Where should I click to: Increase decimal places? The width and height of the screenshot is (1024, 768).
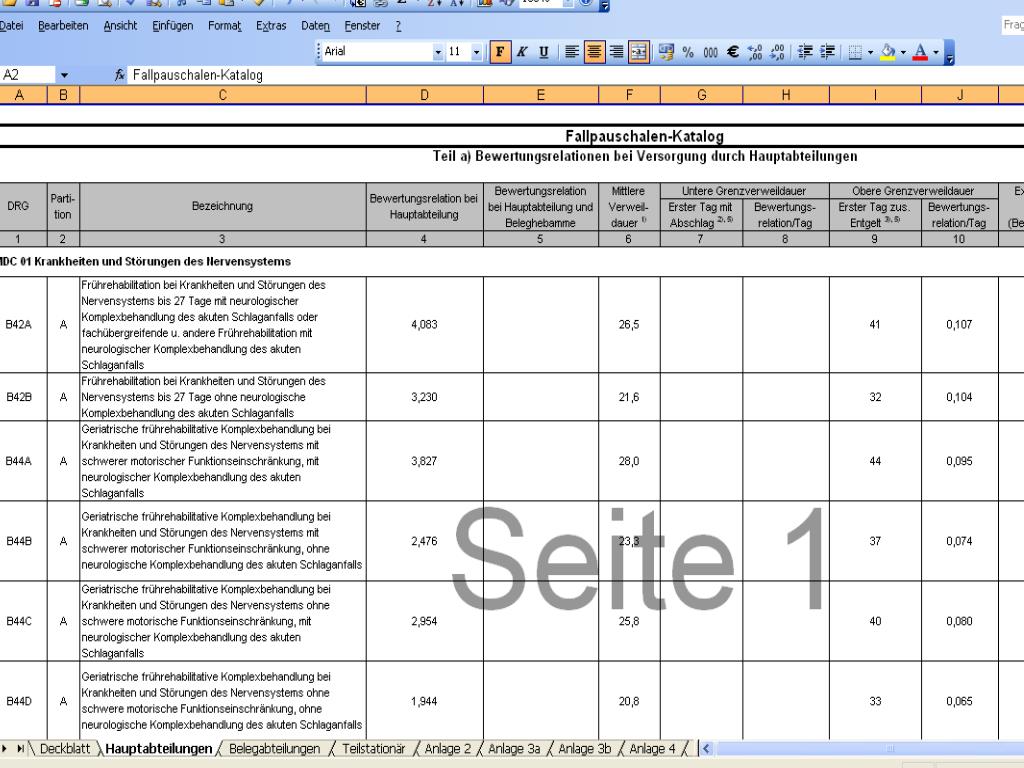pyautogui.click(x=755, y=52)
